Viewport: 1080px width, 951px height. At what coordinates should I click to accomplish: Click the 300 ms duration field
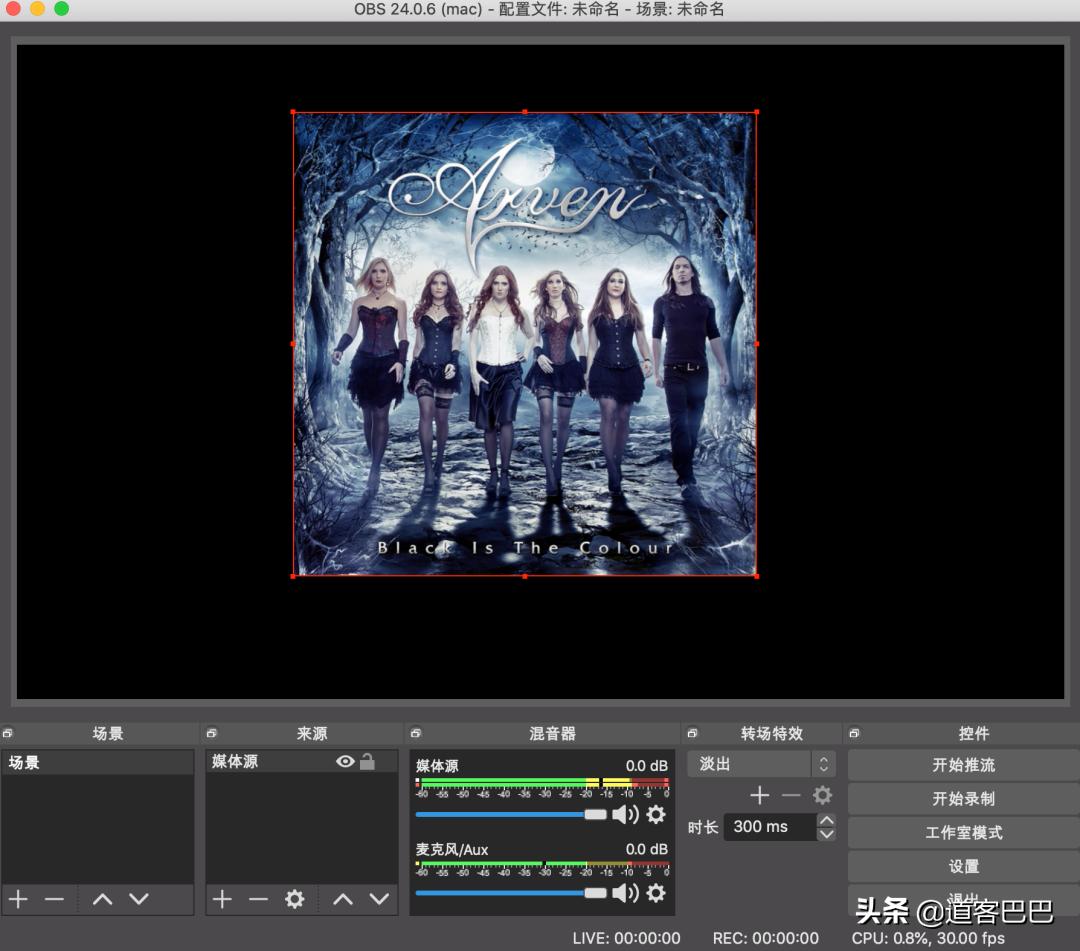coord(771,826)
